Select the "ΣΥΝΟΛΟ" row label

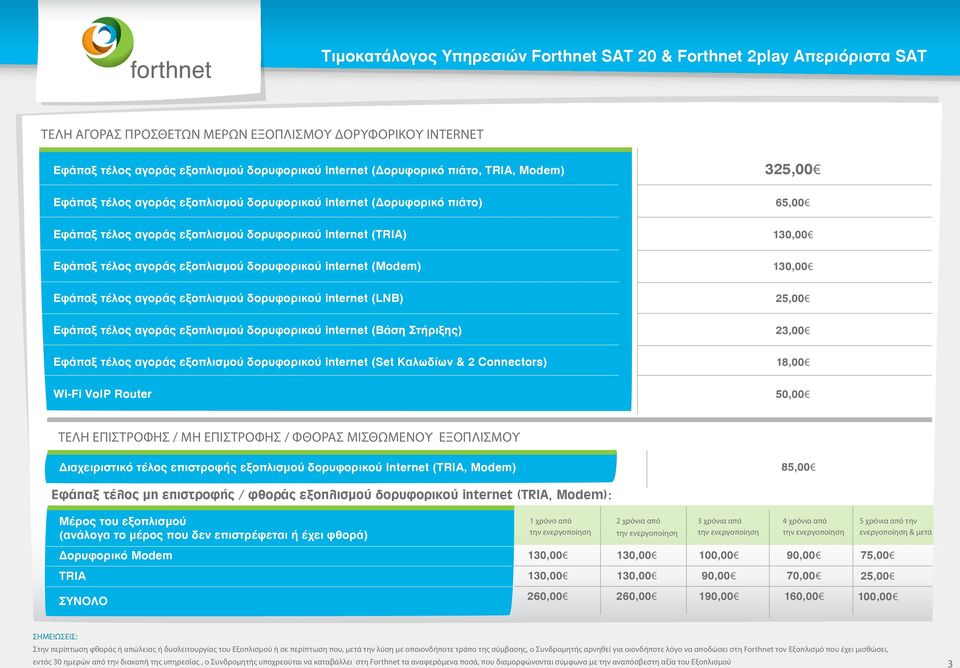83,601
